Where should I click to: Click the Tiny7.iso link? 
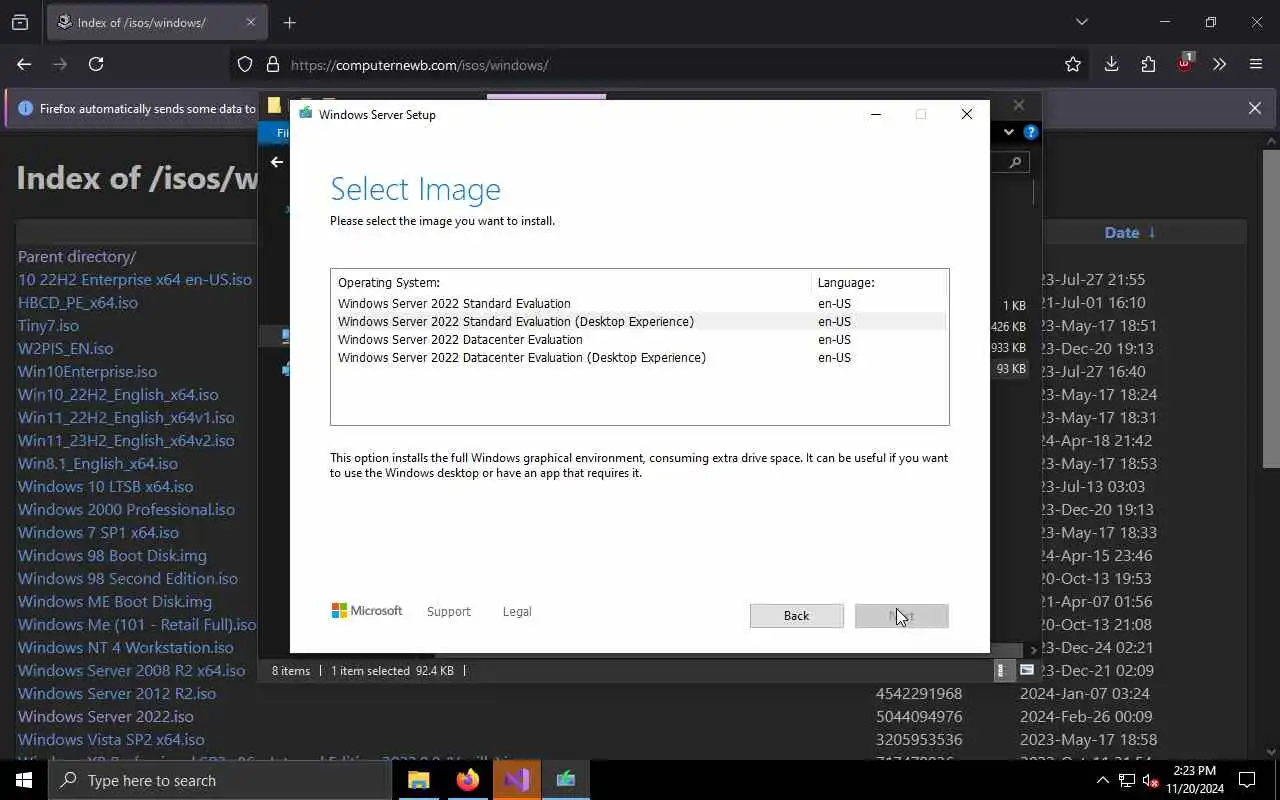(x=48, y=325)
